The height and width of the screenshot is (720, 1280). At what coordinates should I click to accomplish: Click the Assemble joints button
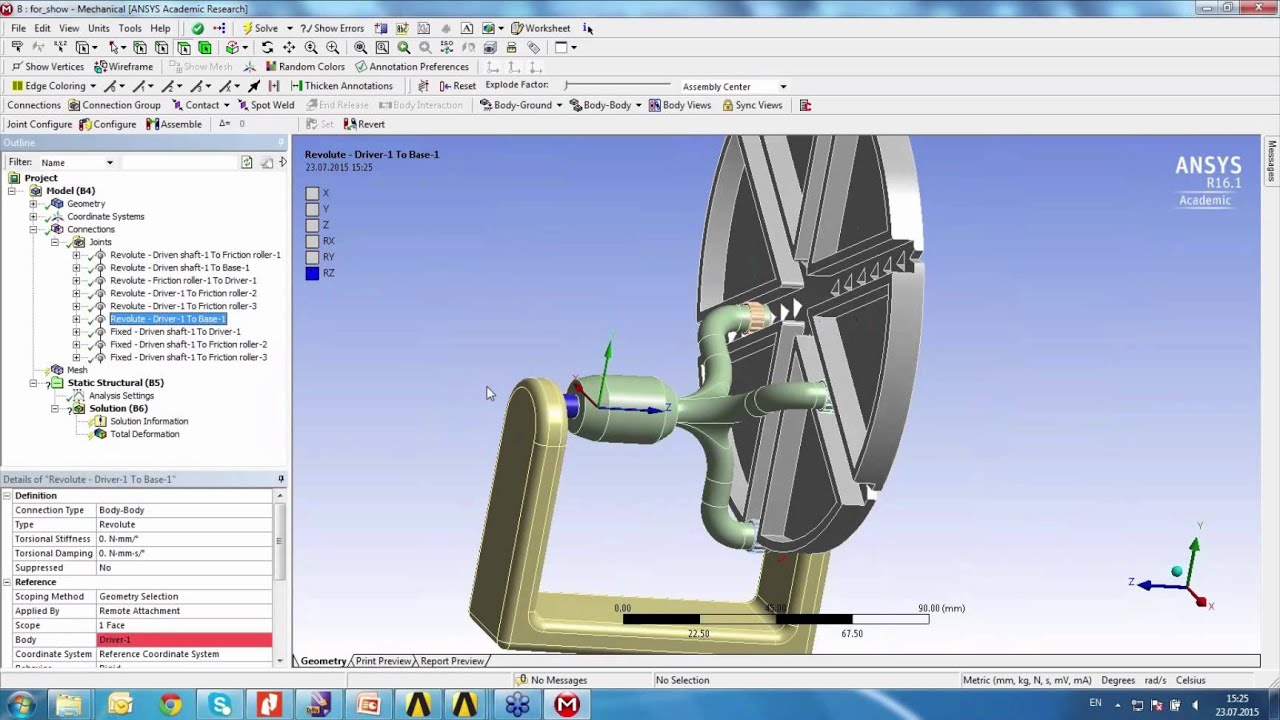coord(174,124)
